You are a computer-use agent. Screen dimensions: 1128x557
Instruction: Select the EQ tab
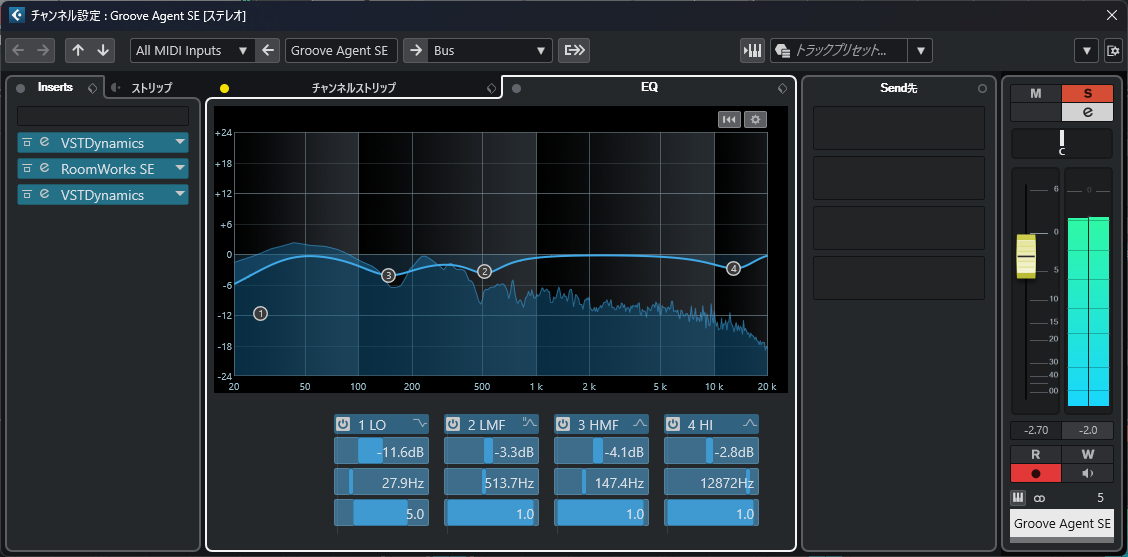click(649, 87)
